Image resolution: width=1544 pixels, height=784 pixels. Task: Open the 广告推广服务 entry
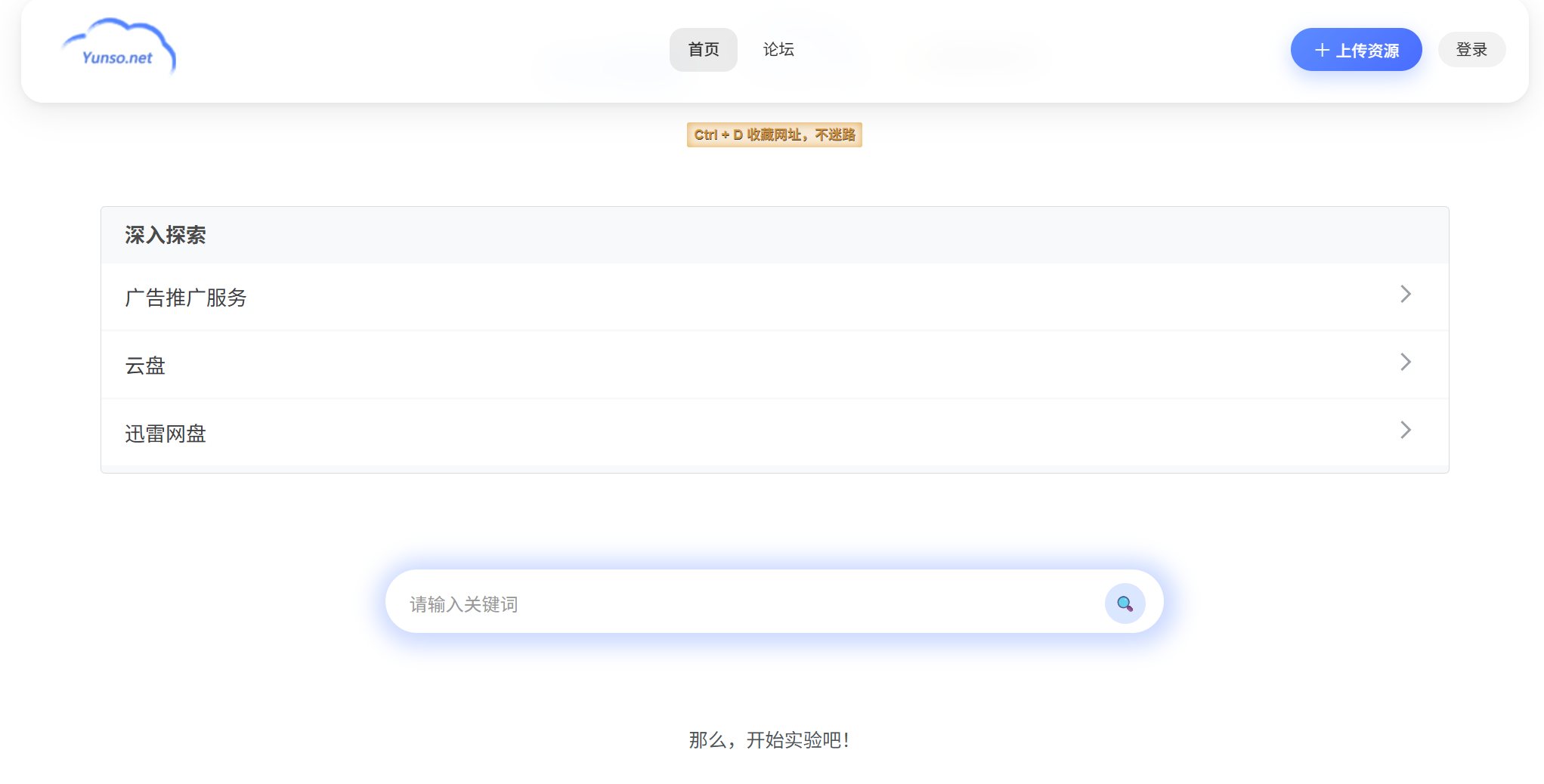(186, 298)
